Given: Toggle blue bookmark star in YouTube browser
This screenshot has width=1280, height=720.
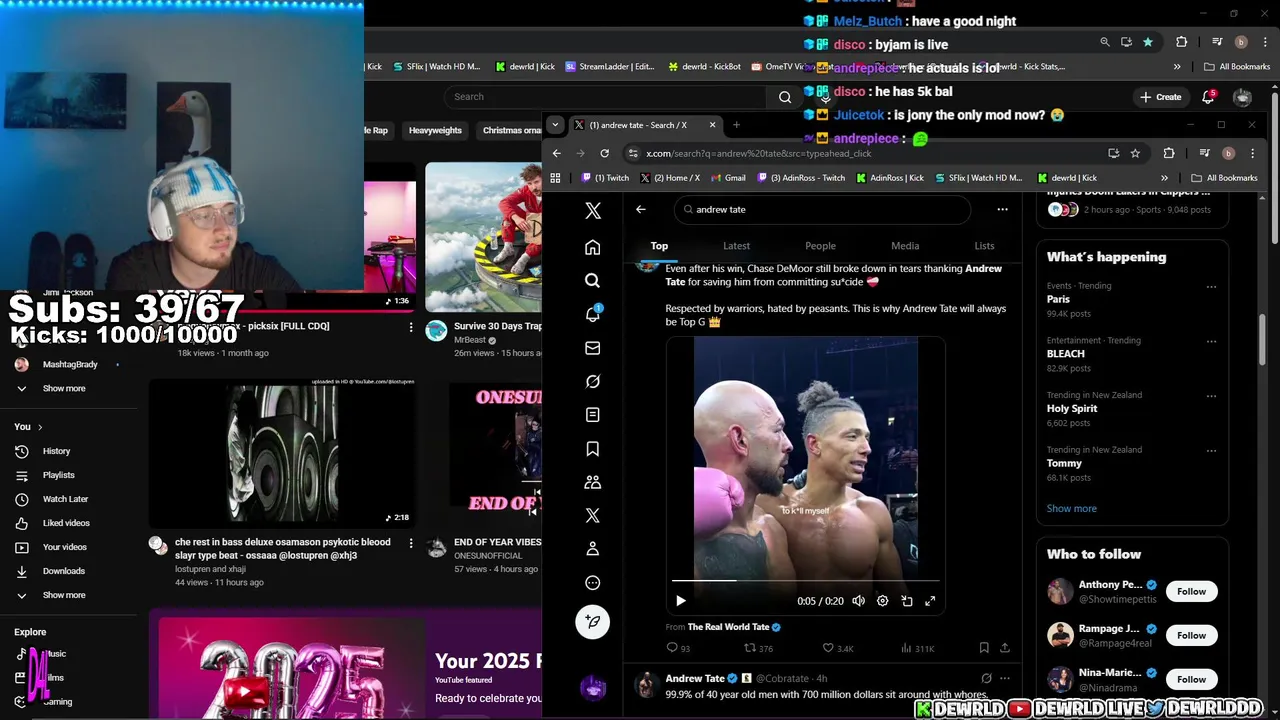Looking at the screenshot, I should point(1148,42).
